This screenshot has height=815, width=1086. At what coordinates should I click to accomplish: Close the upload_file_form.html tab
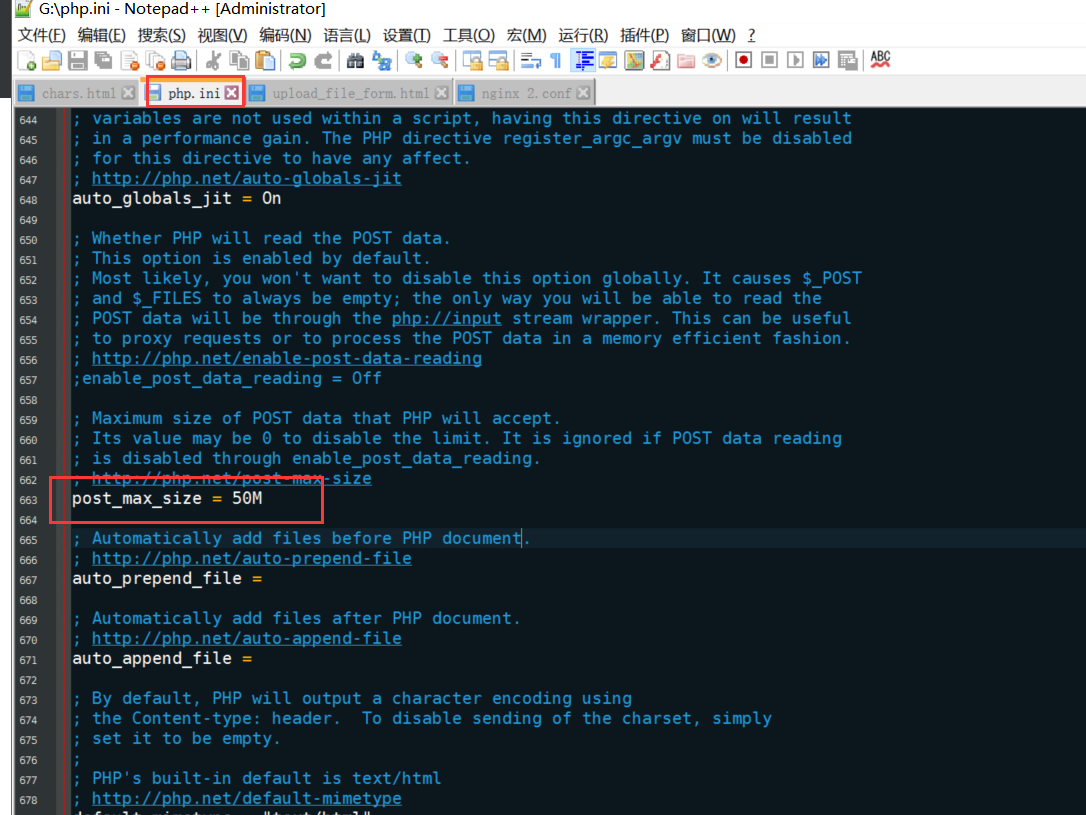click(x=441, y=93)
